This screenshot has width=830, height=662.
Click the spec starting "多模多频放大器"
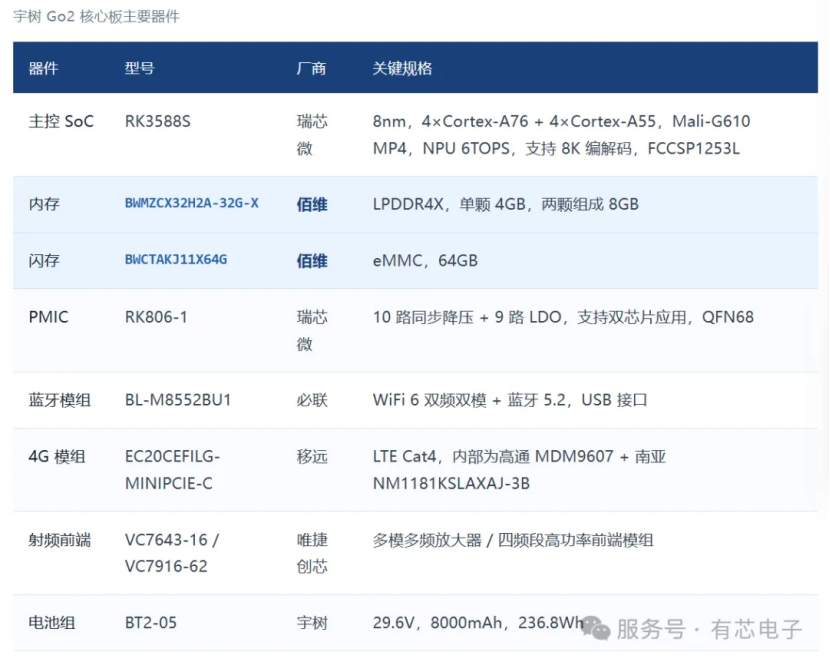point(513,540)
